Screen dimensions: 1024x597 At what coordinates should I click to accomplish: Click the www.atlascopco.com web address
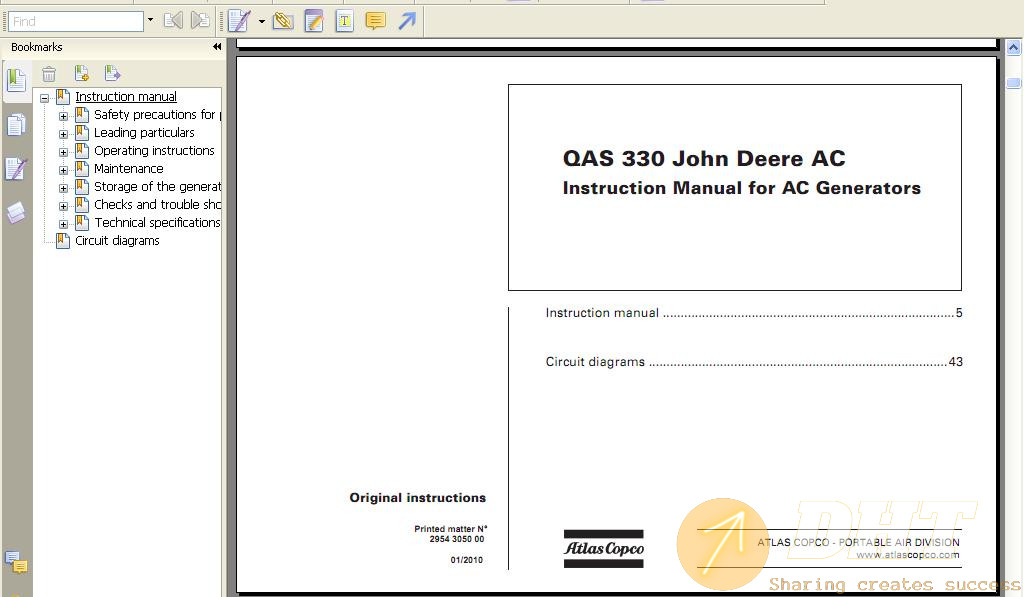pyautogui.click(x=908, y=555)
